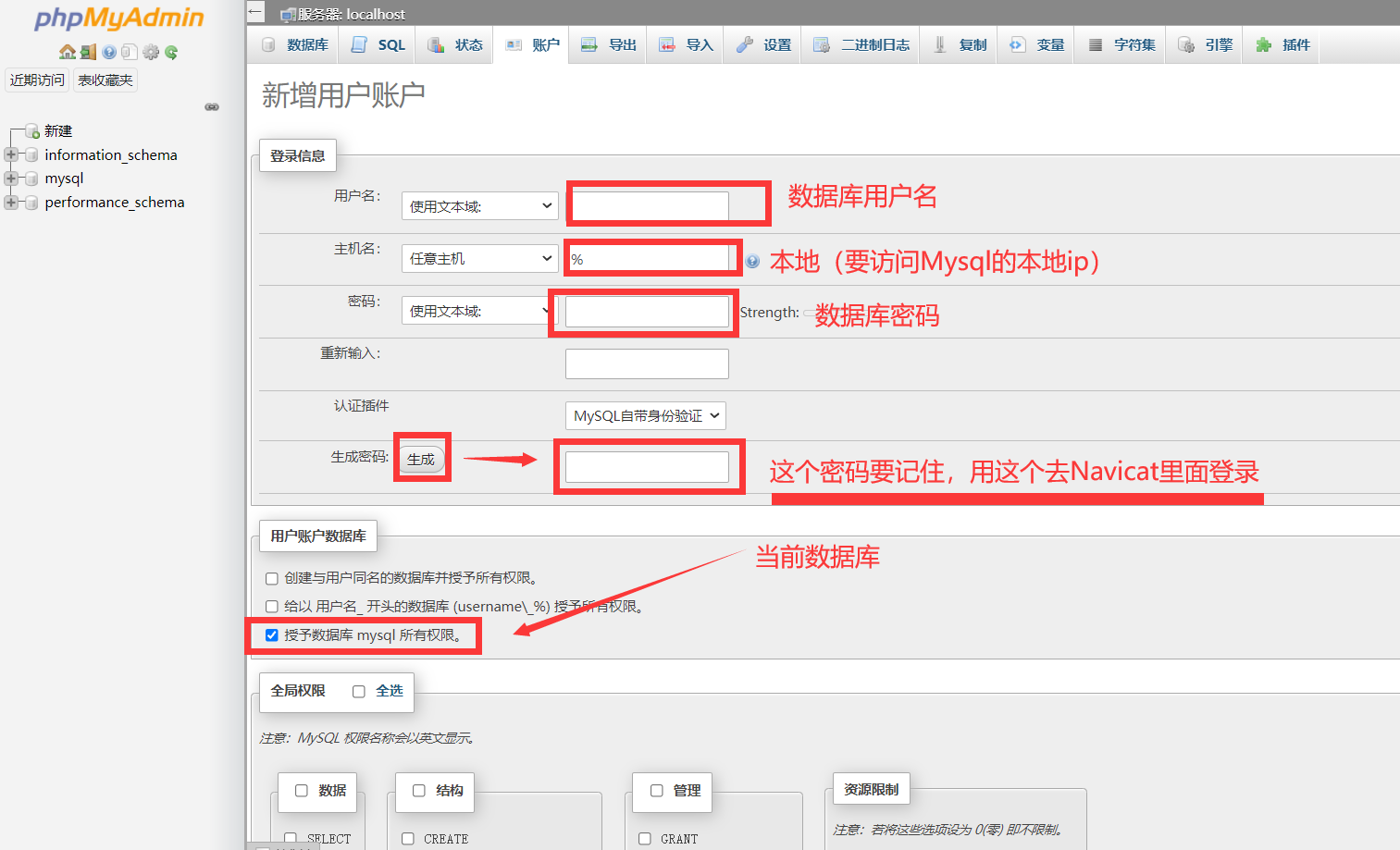Viewport: 1400px width, 850px height.
Task: Open the 认证插件 MySQL自带身份验证 dropdown
Action: click(x=646, y=416)
